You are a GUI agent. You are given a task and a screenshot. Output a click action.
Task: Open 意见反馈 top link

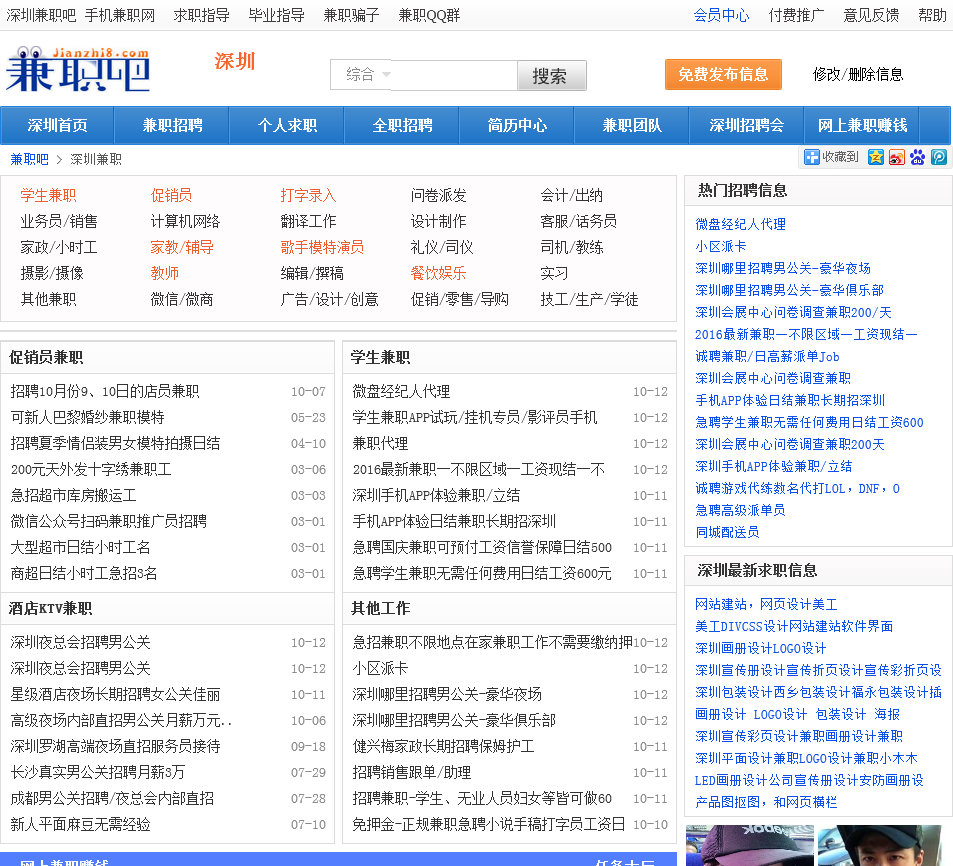point(870,15)
